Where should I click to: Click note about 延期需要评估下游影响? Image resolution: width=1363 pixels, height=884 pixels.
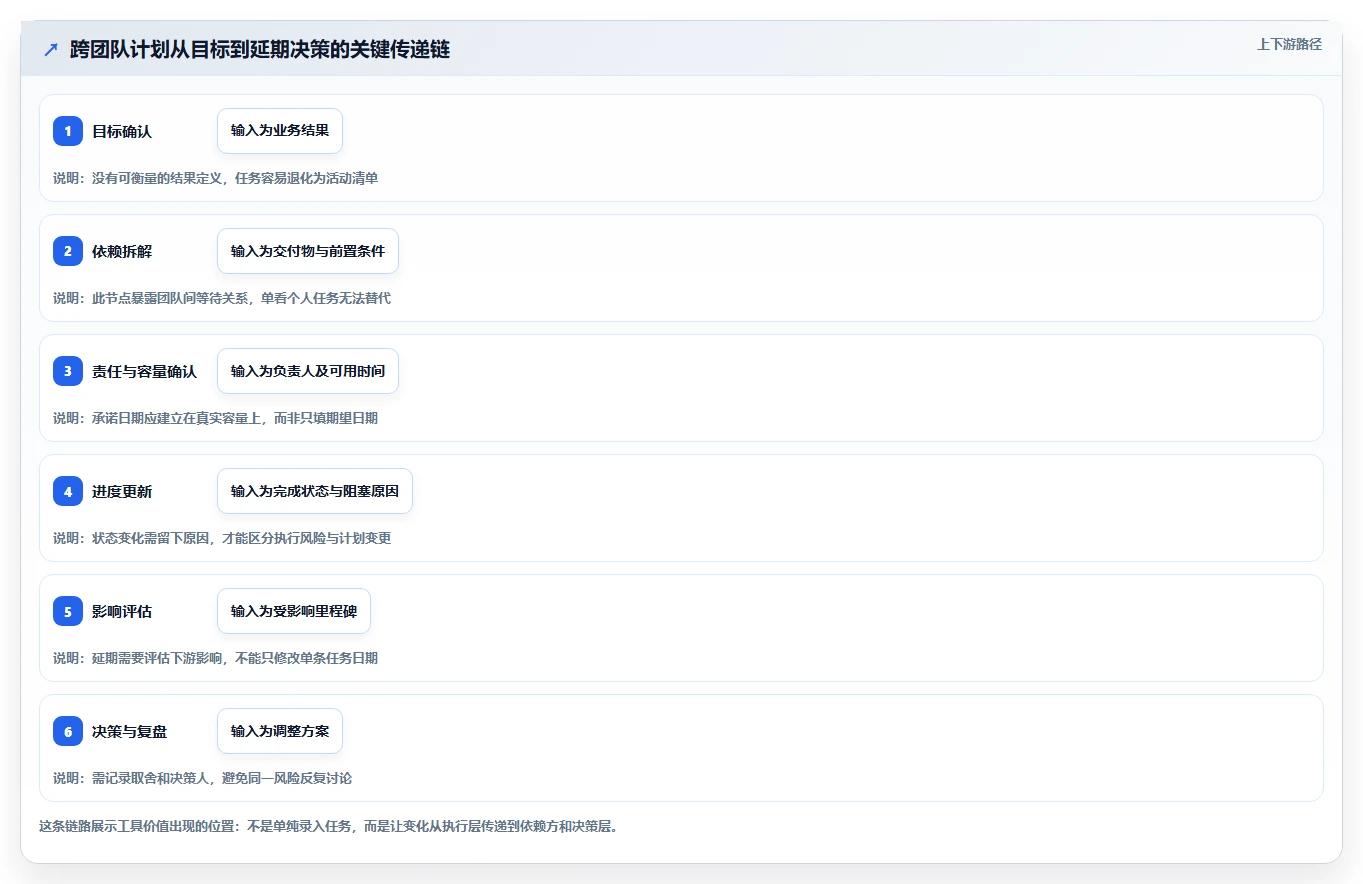click(215, 658)
